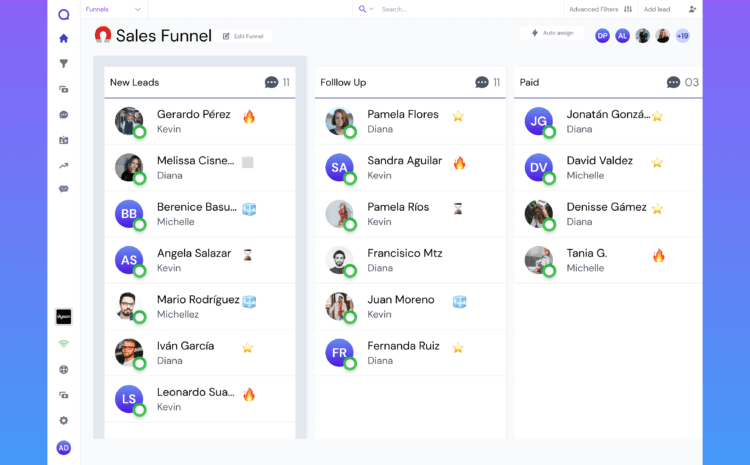Click the star tag on Iván García
This screenshot has width=750, height=465.
click(x=247, y=347)
